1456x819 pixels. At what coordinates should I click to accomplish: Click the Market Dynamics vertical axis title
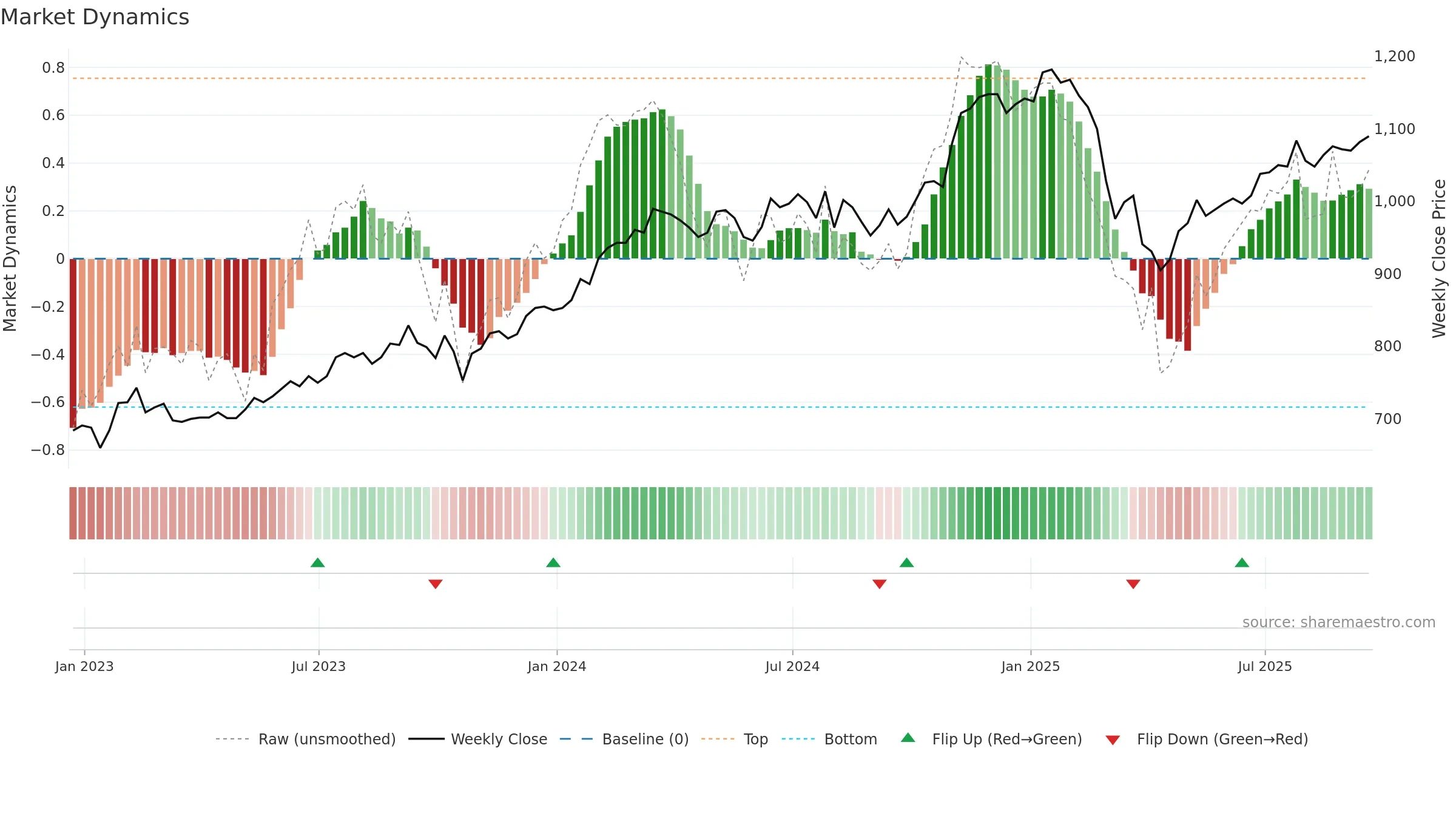click(x=10, y=258)
